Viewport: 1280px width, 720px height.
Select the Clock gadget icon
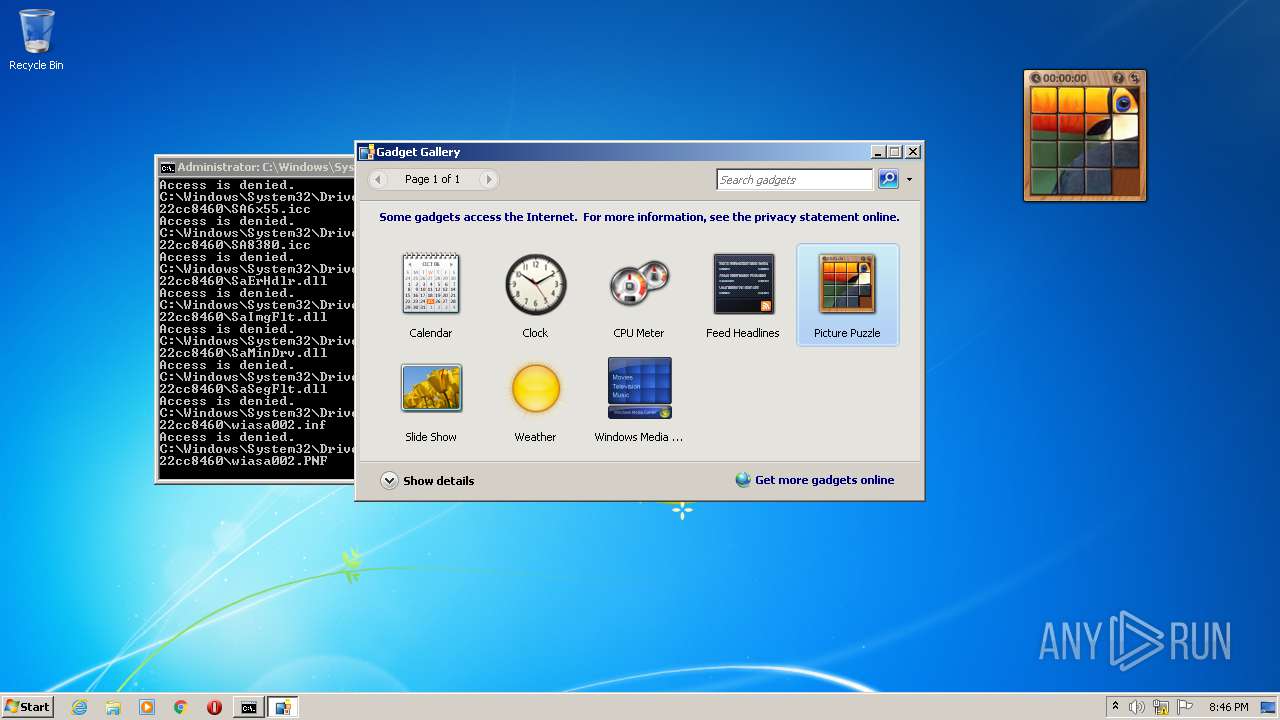point(535,284)
